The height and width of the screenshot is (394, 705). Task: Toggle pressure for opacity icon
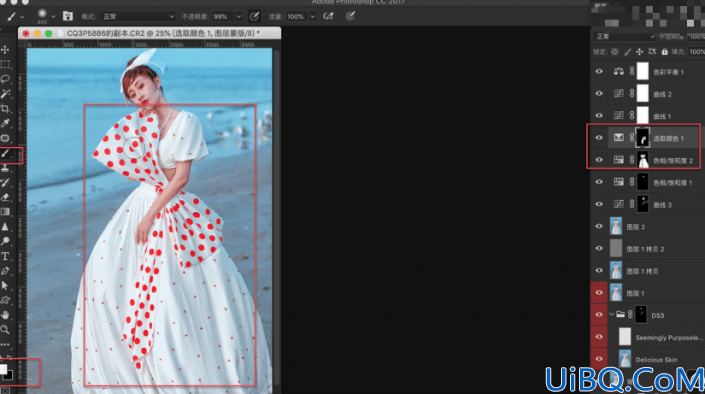[254, 16]
